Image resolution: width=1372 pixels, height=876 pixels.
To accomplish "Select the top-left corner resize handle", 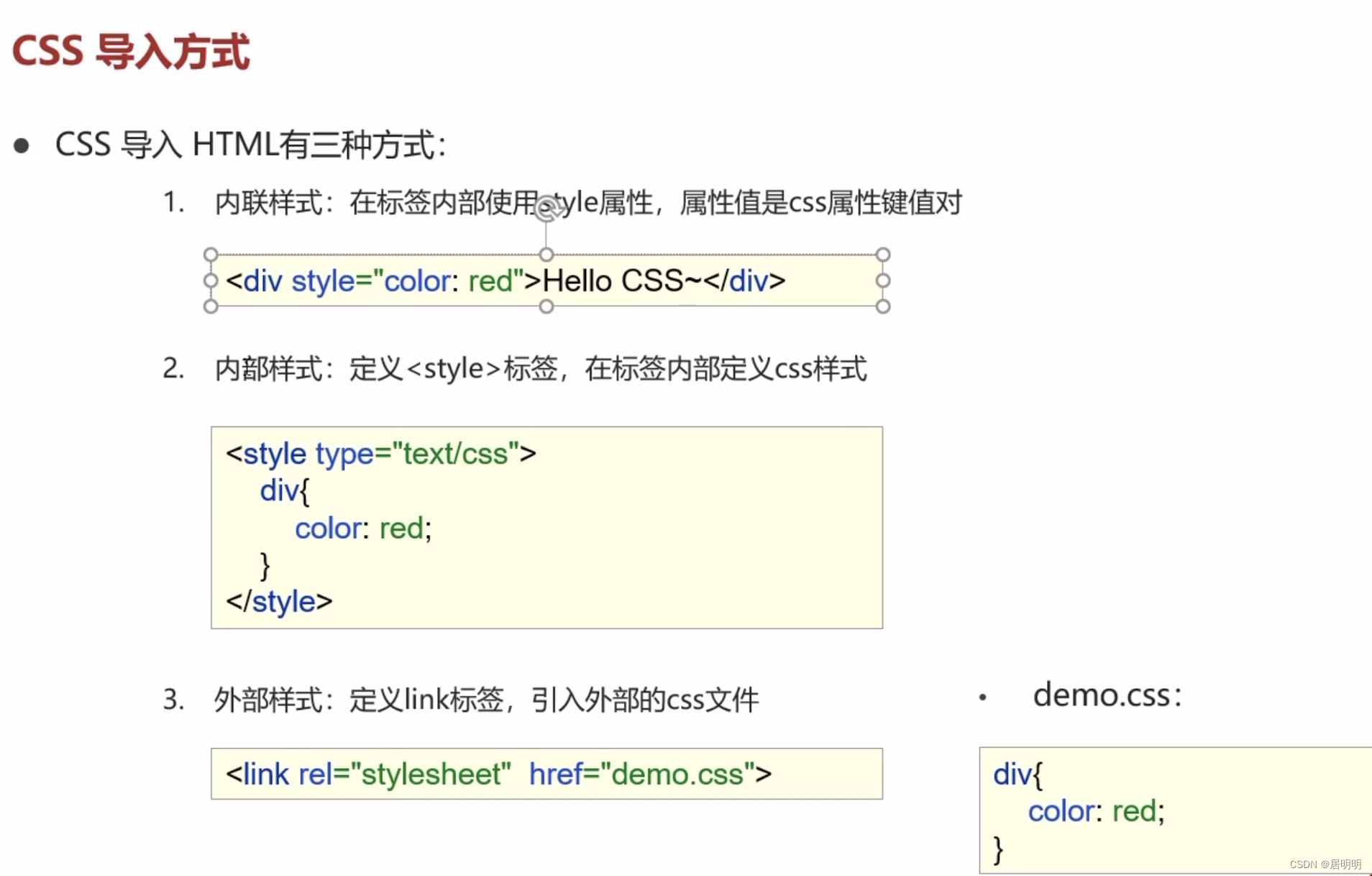I will point(211,254).
